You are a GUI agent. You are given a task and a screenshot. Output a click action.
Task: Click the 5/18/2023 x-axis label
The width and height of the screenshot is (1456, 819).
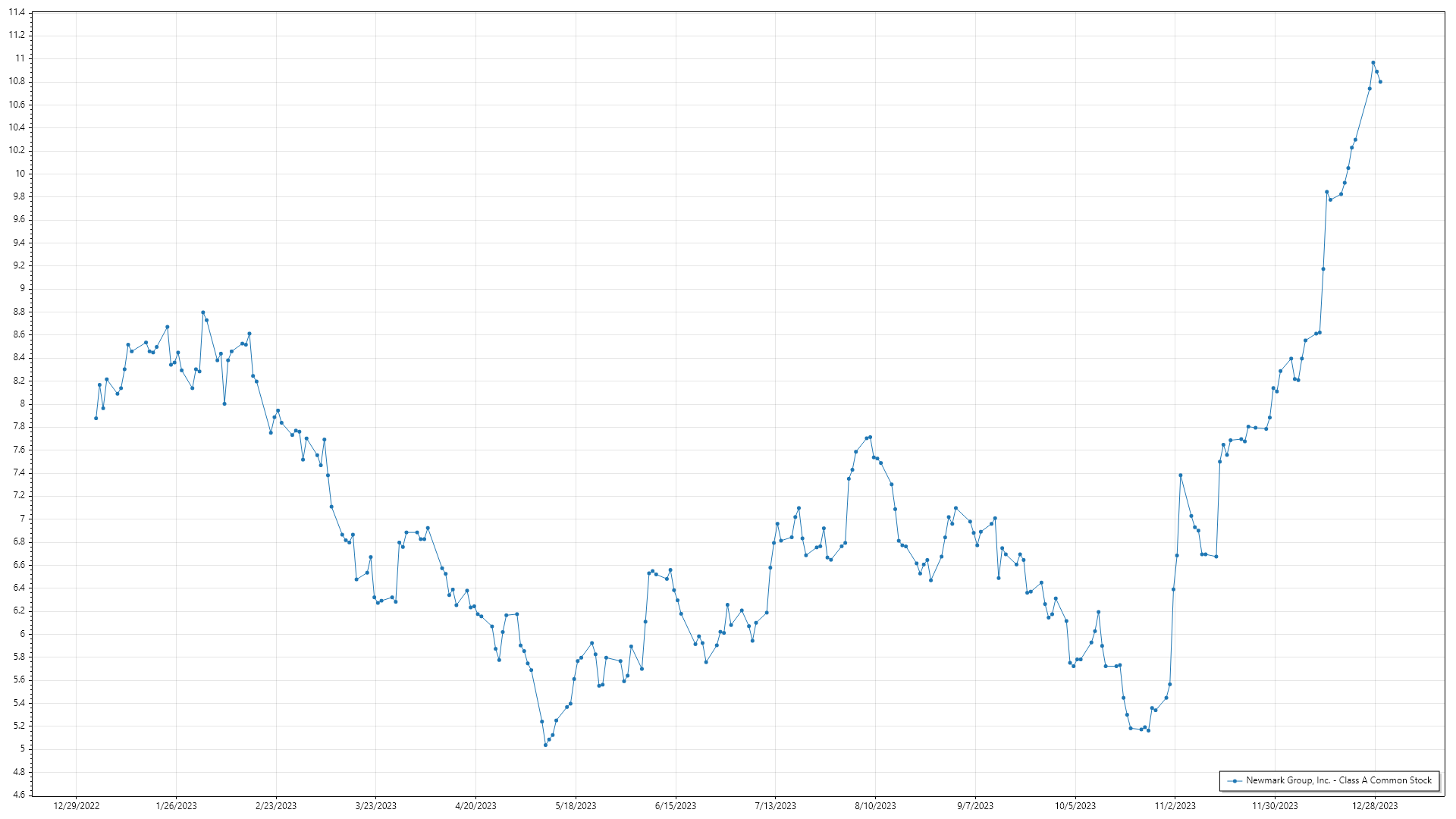pos(576,806)
